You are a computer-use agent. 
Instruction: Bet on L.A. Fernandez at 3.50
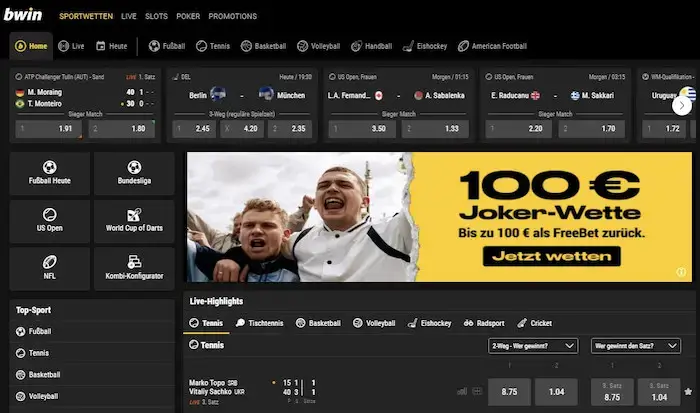pos(362,129)
